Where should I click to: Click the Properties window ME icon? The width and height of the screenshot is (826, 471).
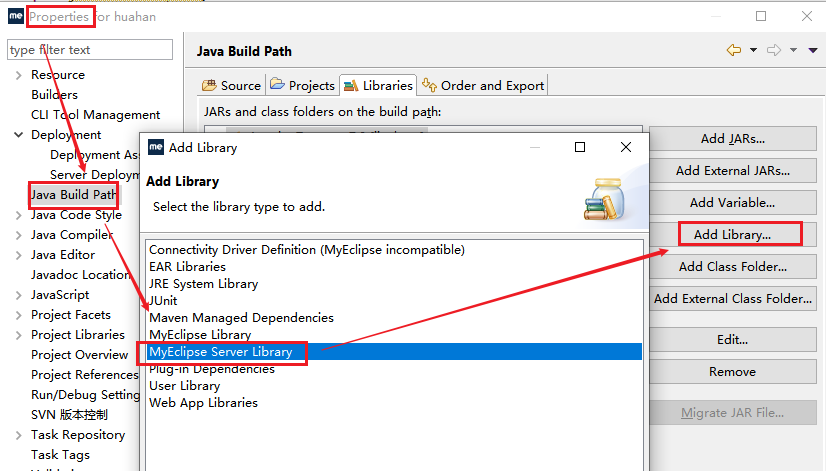point(16,16)
